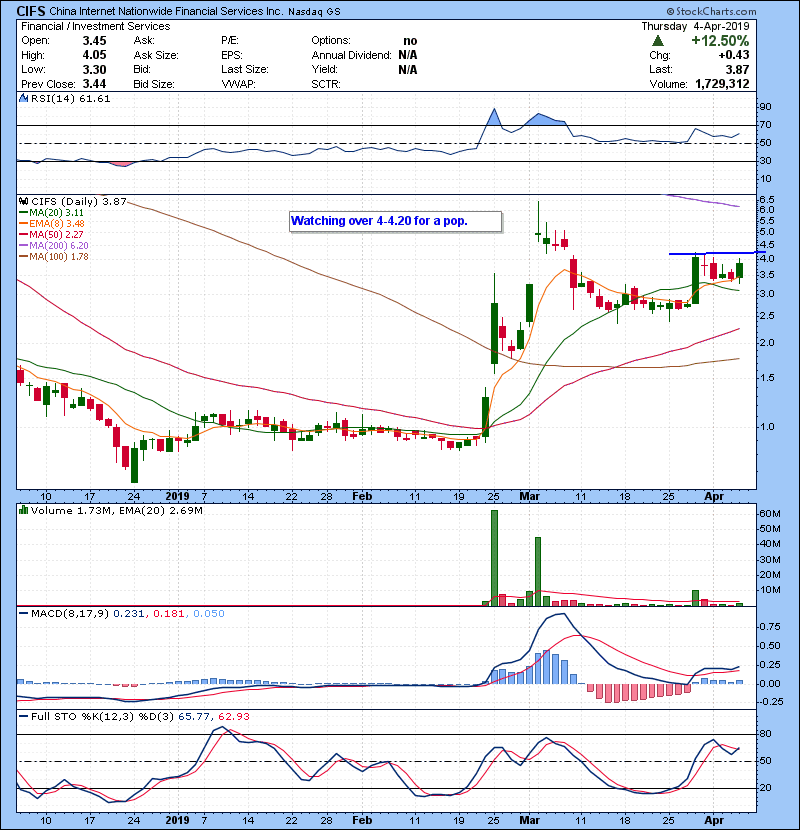
Task: Click the tallest green volume bar near 60M
Action: tap(495, 558)
